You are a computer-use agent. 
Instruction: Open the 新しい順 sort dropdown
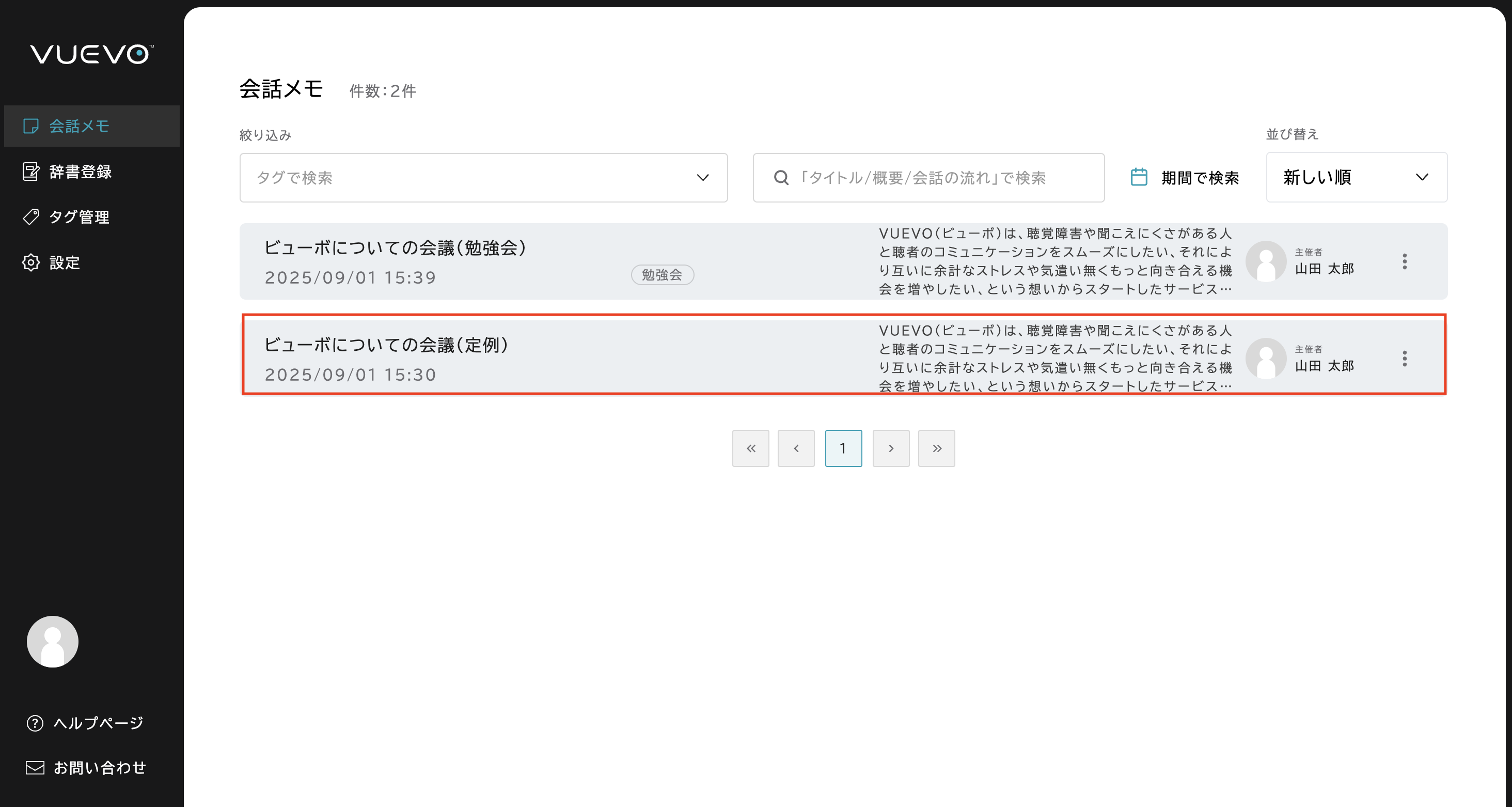1356,177
